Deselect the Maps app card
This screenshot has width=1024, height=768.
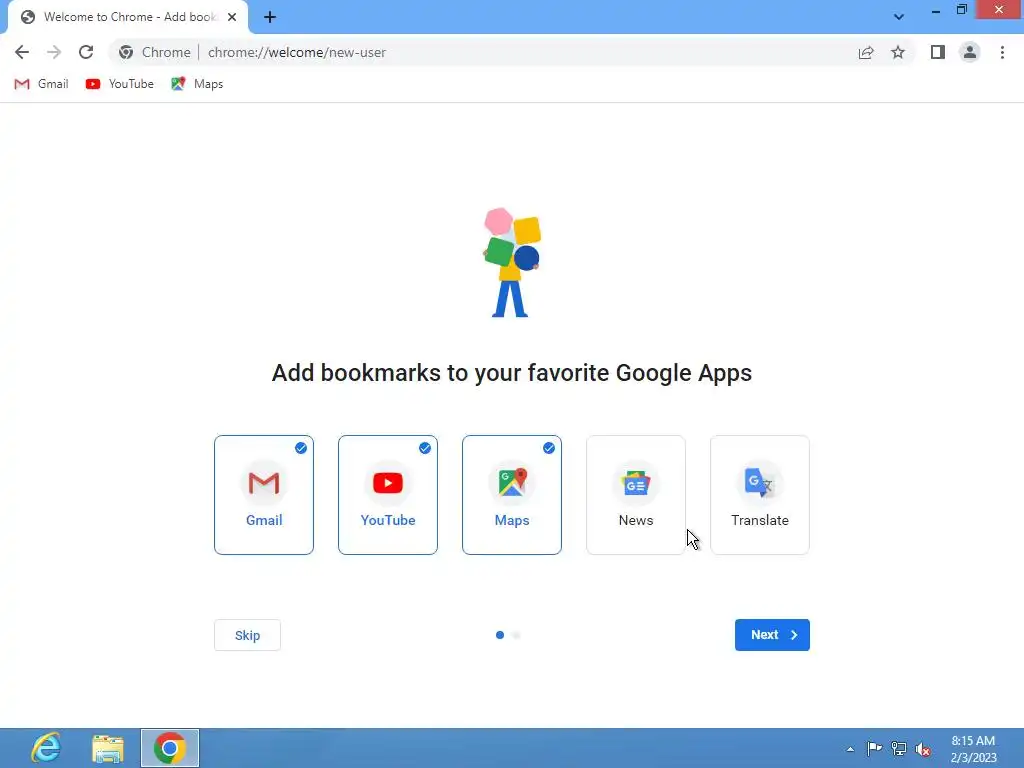512,495
